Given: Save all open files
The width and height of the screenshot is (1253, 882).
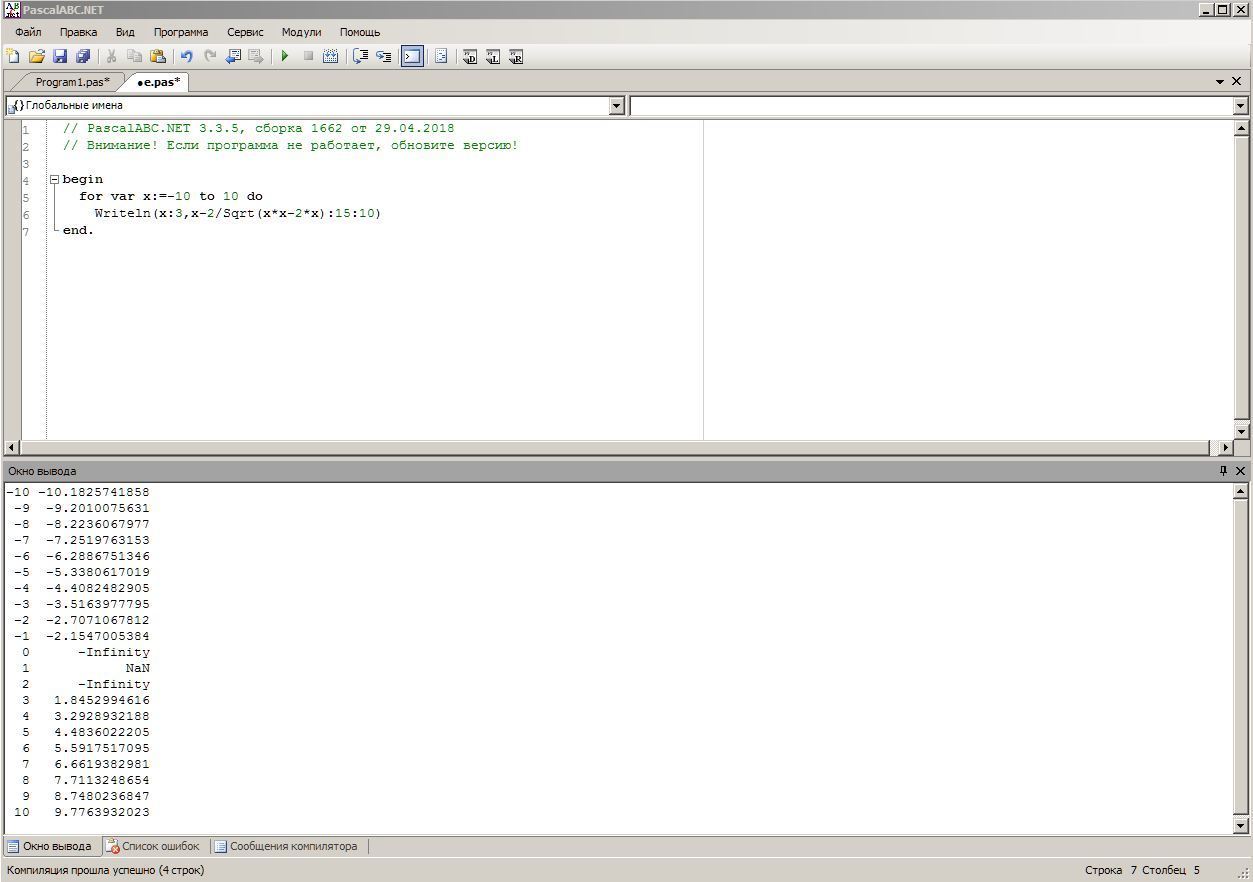Looking at the screenshot, I should pos(83,57).
